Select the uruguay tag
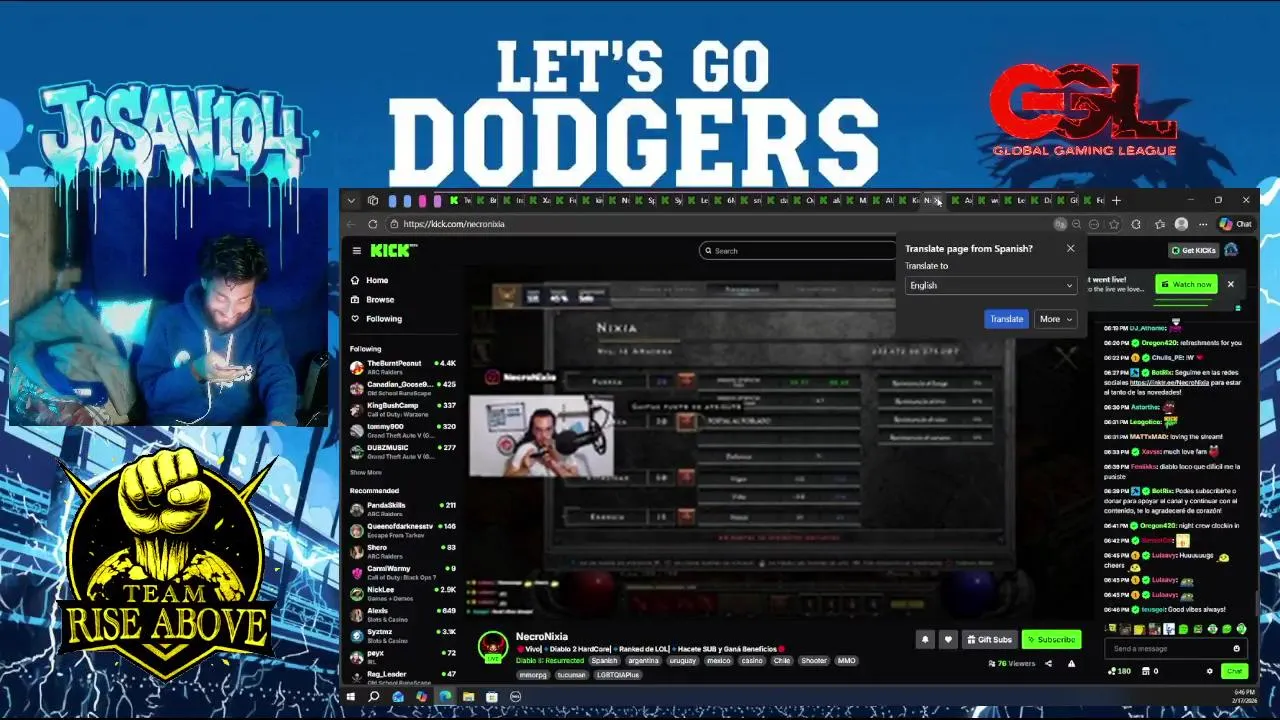The image size is (1280, 720). [683, 661]
